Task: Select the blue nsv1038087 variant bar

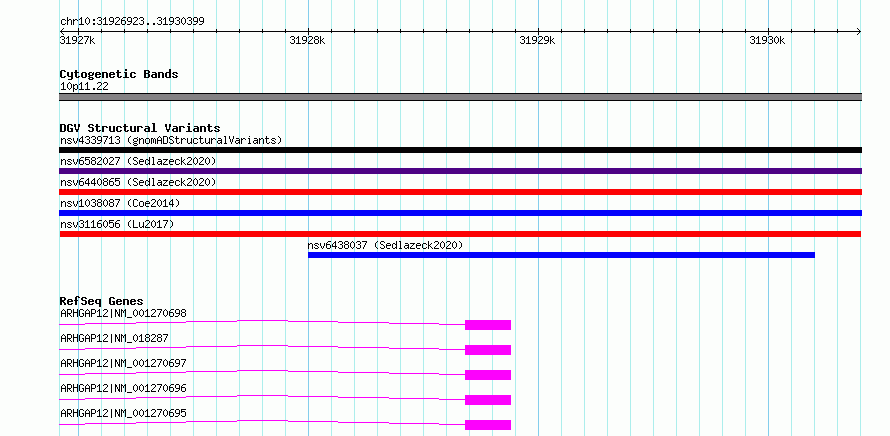Action: (x=460, y=213)
